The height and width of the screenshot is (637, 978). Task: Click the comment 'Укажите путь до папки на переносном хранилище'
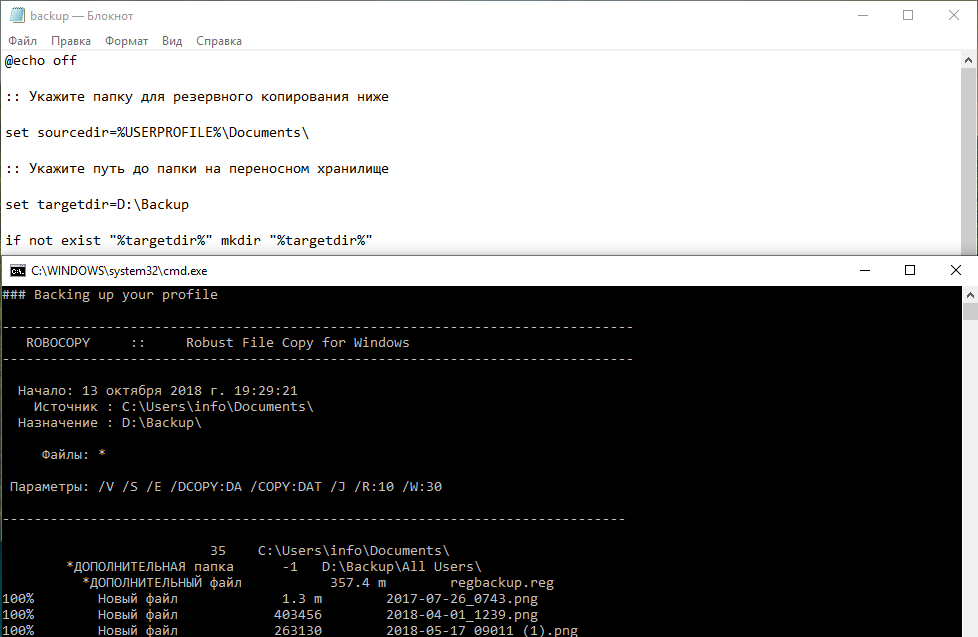(x=209, y=168)
